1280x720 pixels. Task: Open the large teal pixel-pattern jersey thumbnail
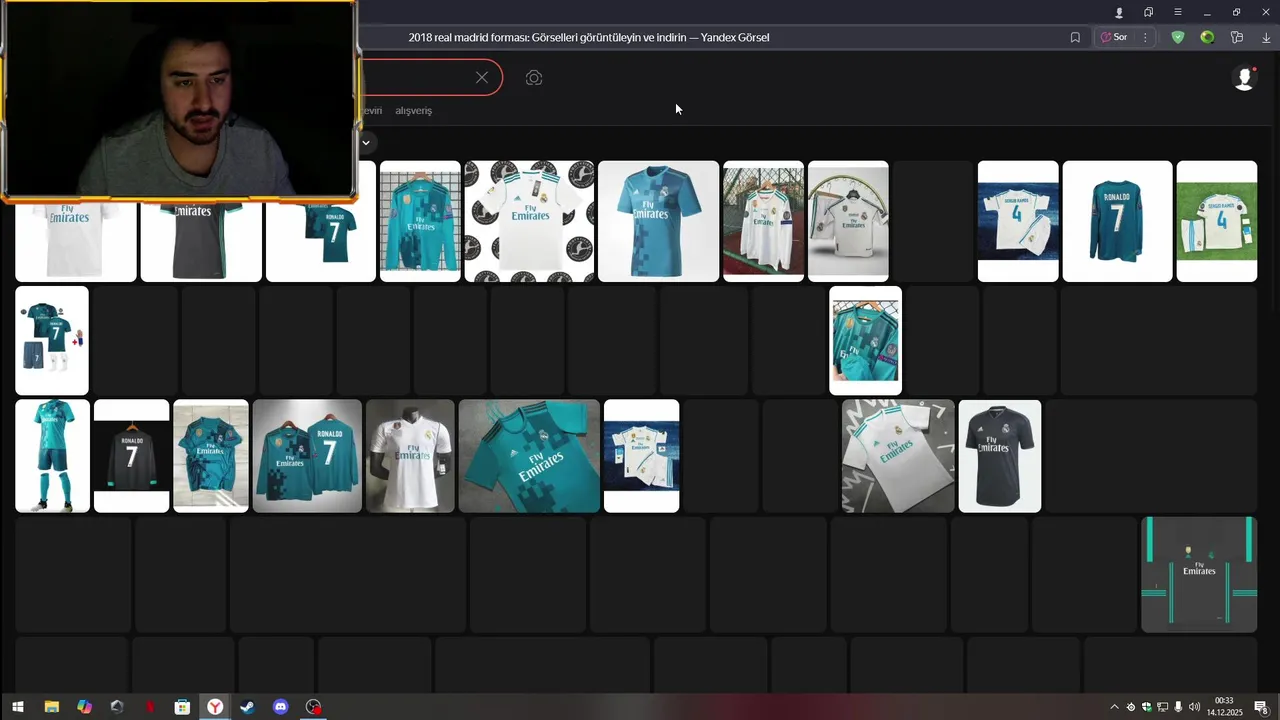pos(658,221)
